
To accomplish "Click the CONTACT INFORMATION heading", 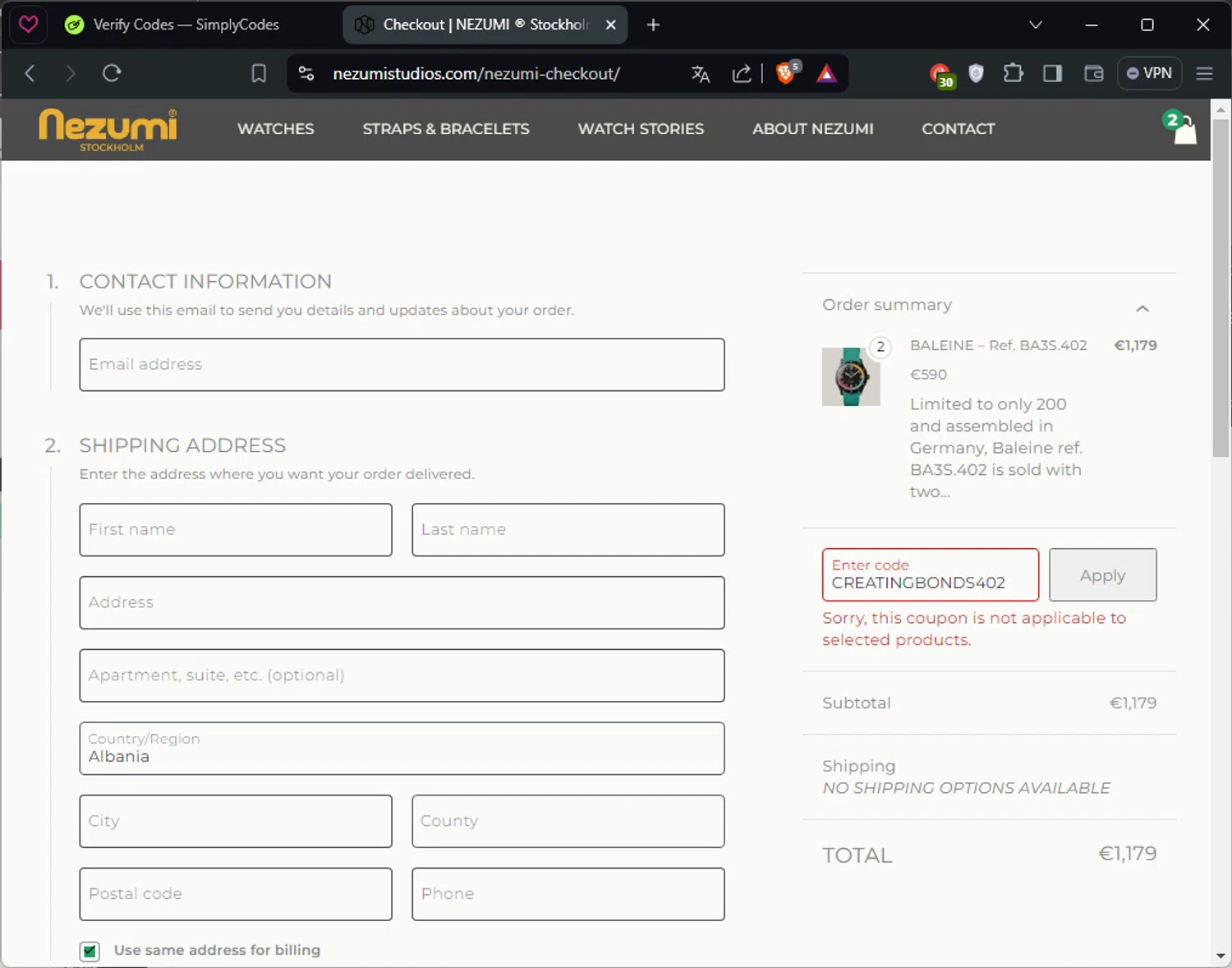I will click(x=205, y=281).
